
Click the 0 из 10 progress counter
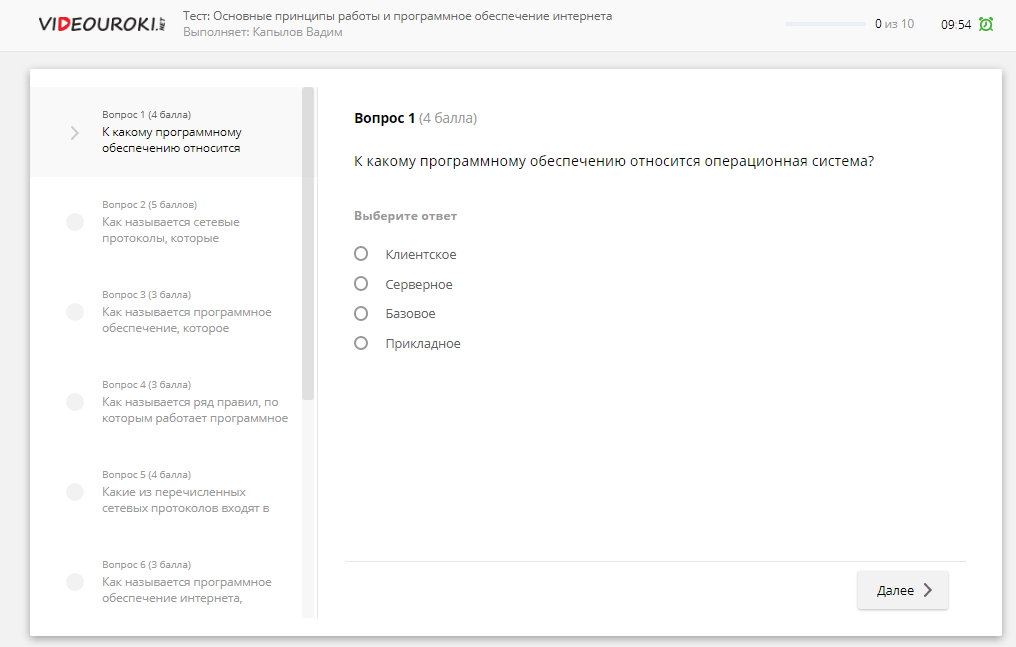point(894,24)
